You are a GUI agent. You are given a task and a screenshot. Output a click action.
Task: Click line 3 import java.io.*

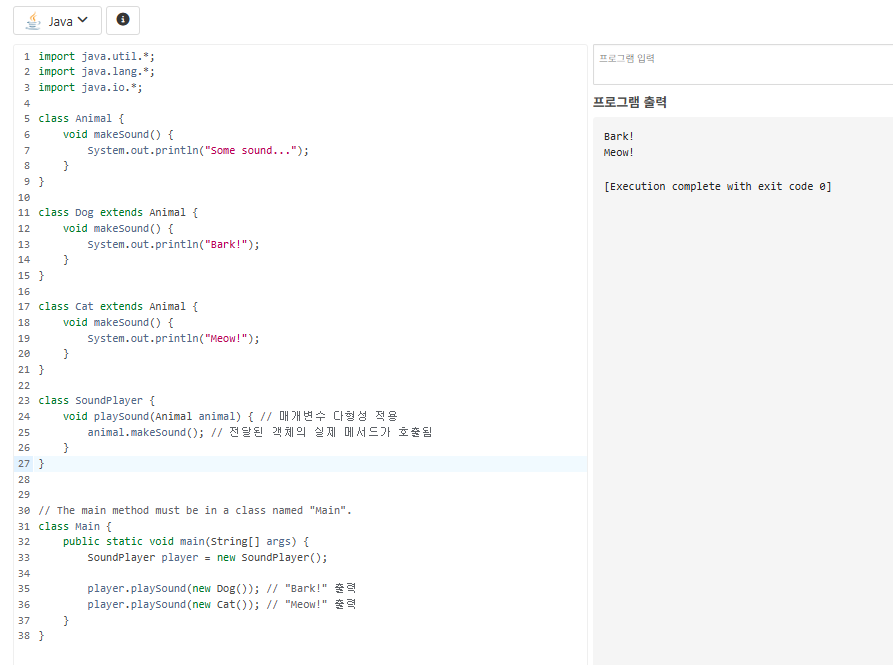tap(90, 88)
